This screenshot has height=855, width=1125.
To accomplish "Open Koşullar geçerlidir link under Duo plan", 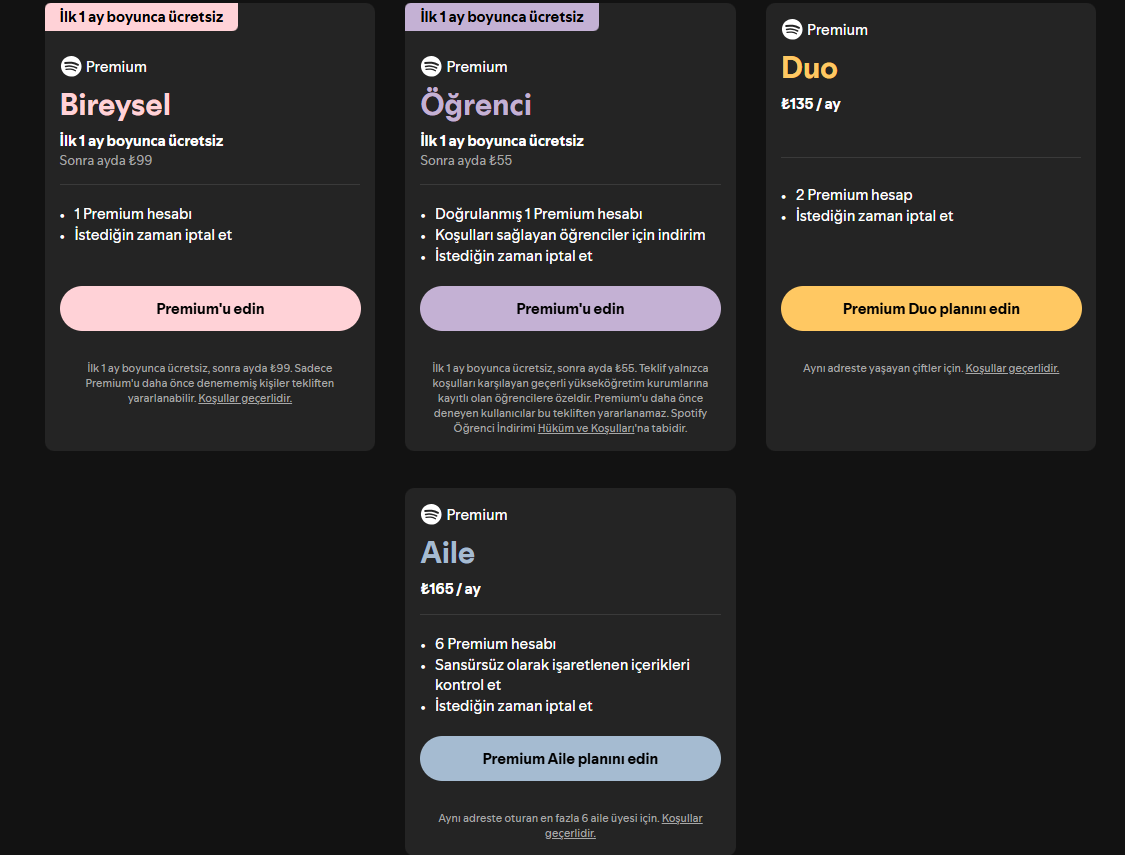I will click(x=1012, y=368).
